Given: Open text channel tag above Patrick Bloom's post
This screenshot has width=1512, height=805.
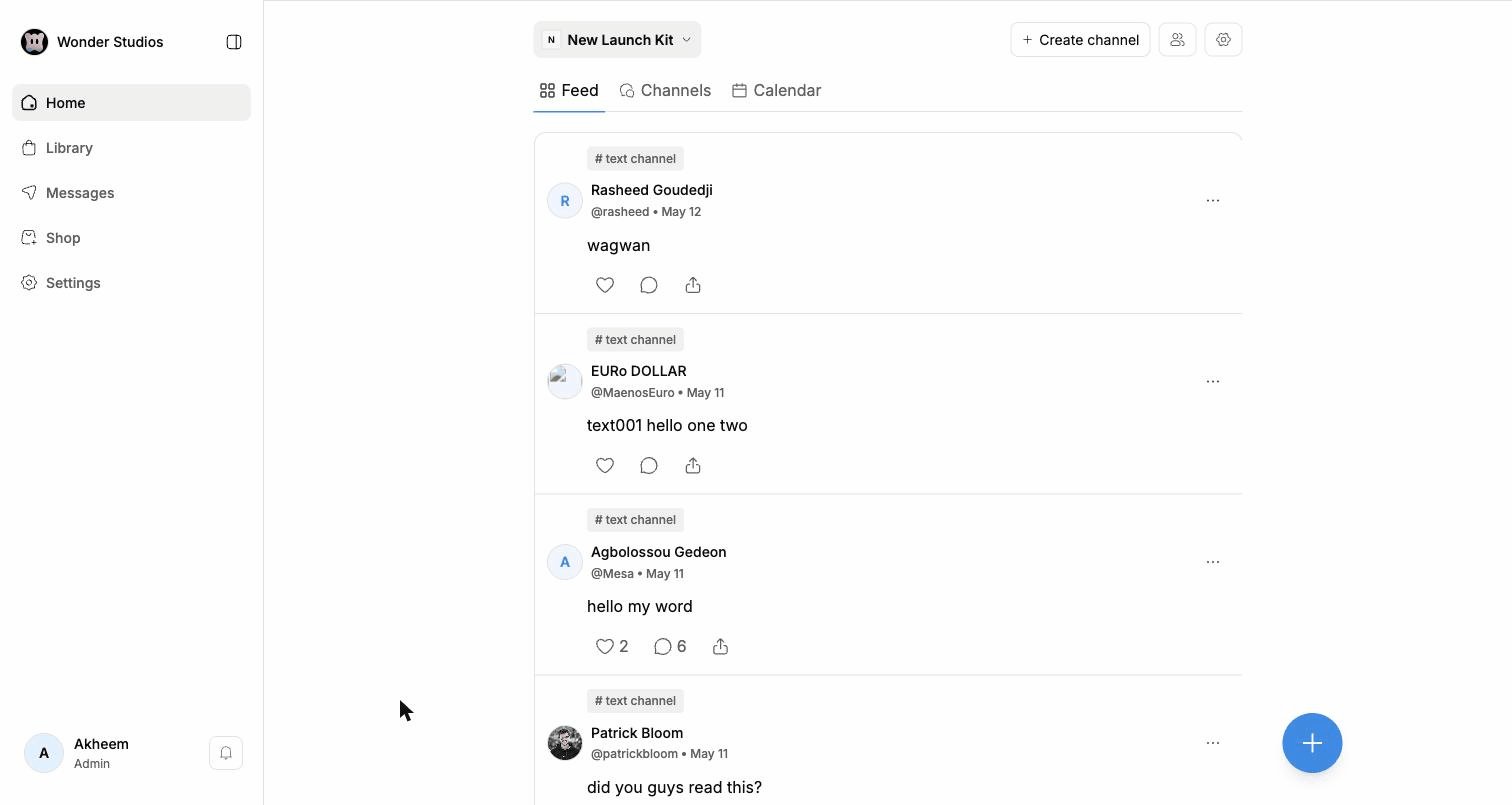Looking at the screenshot, I should click(635, 701).
